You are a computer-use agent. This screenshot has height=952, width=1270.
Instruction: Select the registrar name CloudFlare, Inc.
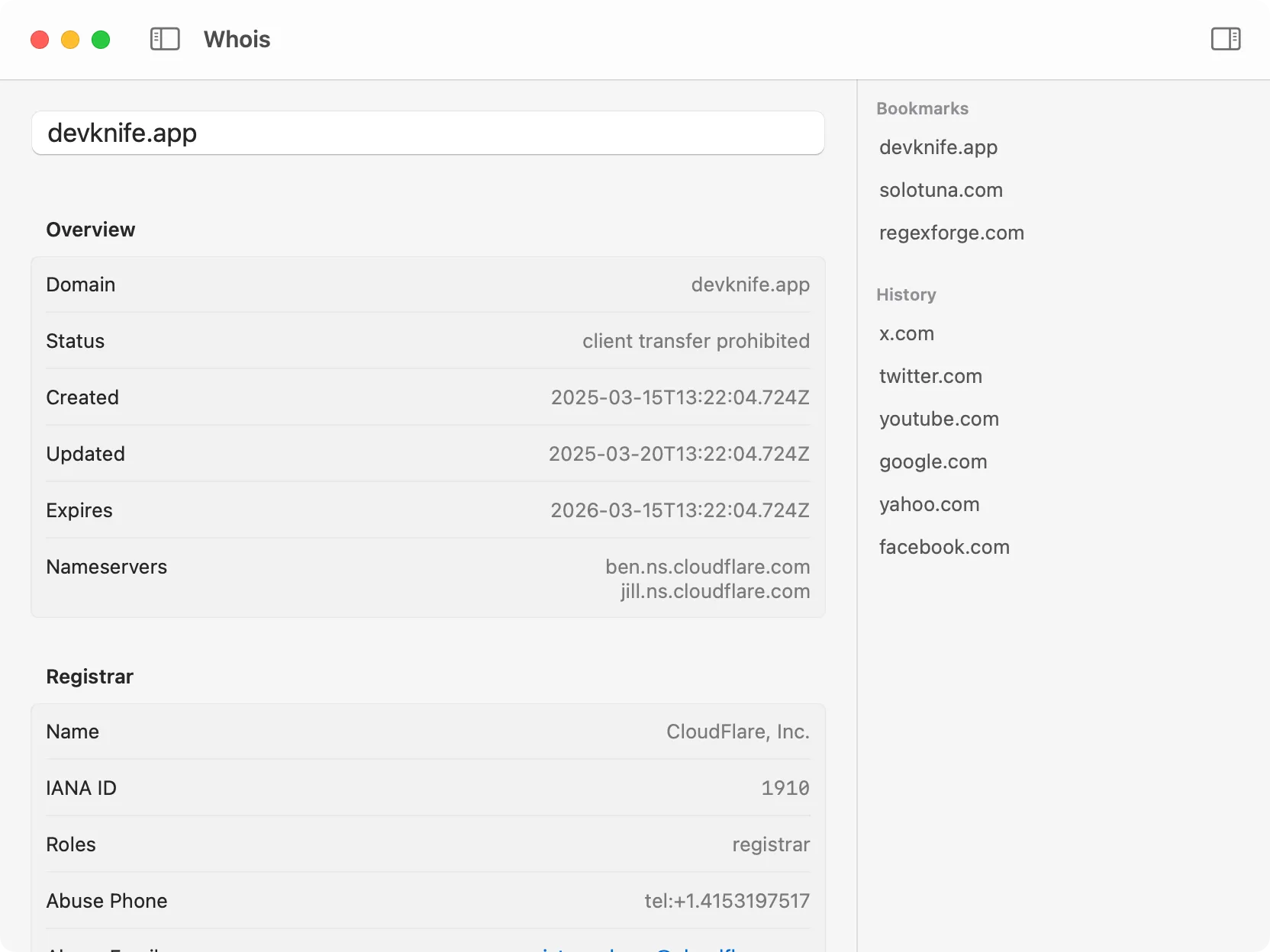[x=737, y=732]
